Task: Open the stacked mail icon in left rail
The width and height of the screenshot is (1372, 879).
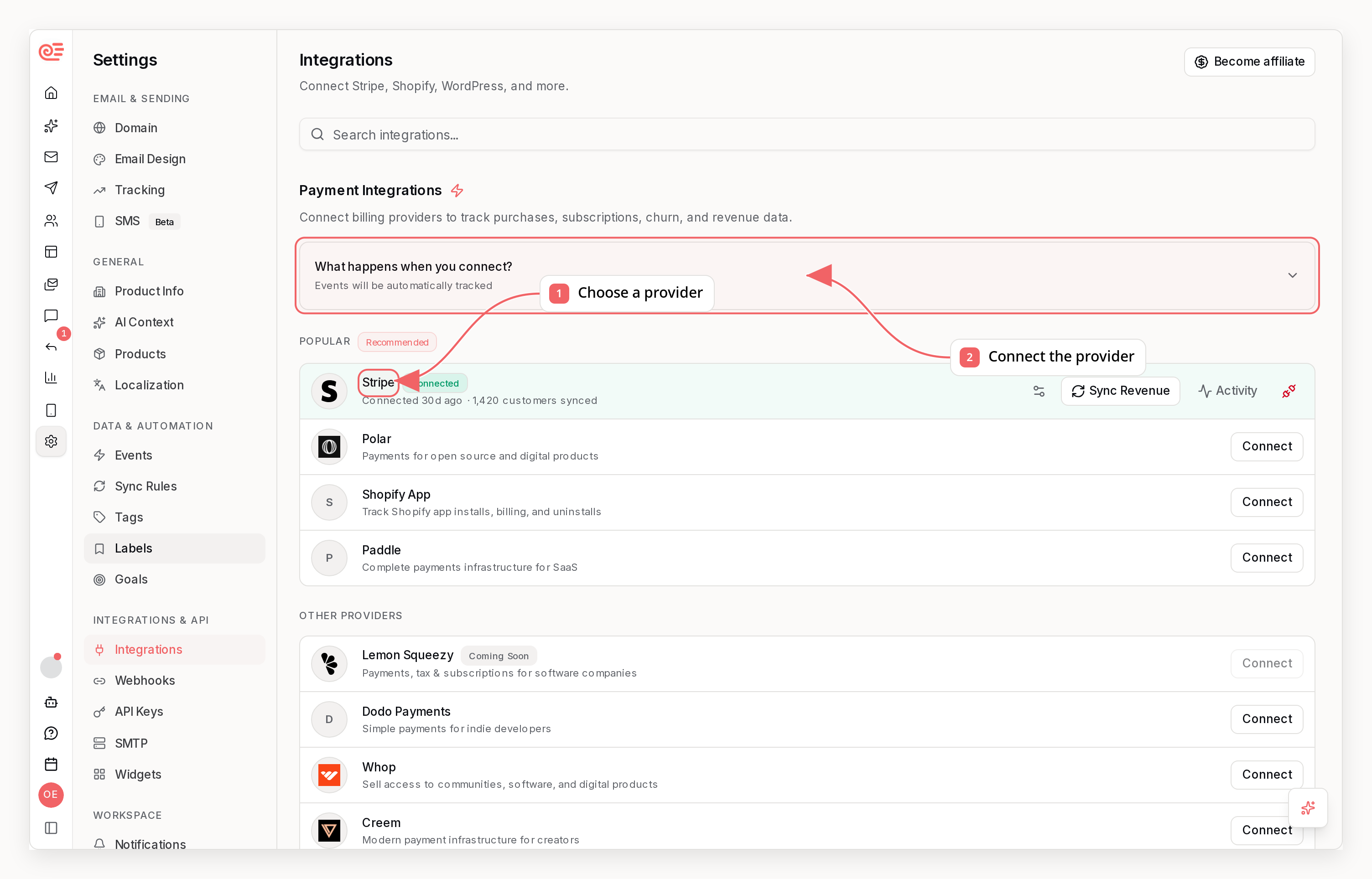Action: [x=51, y=284]
